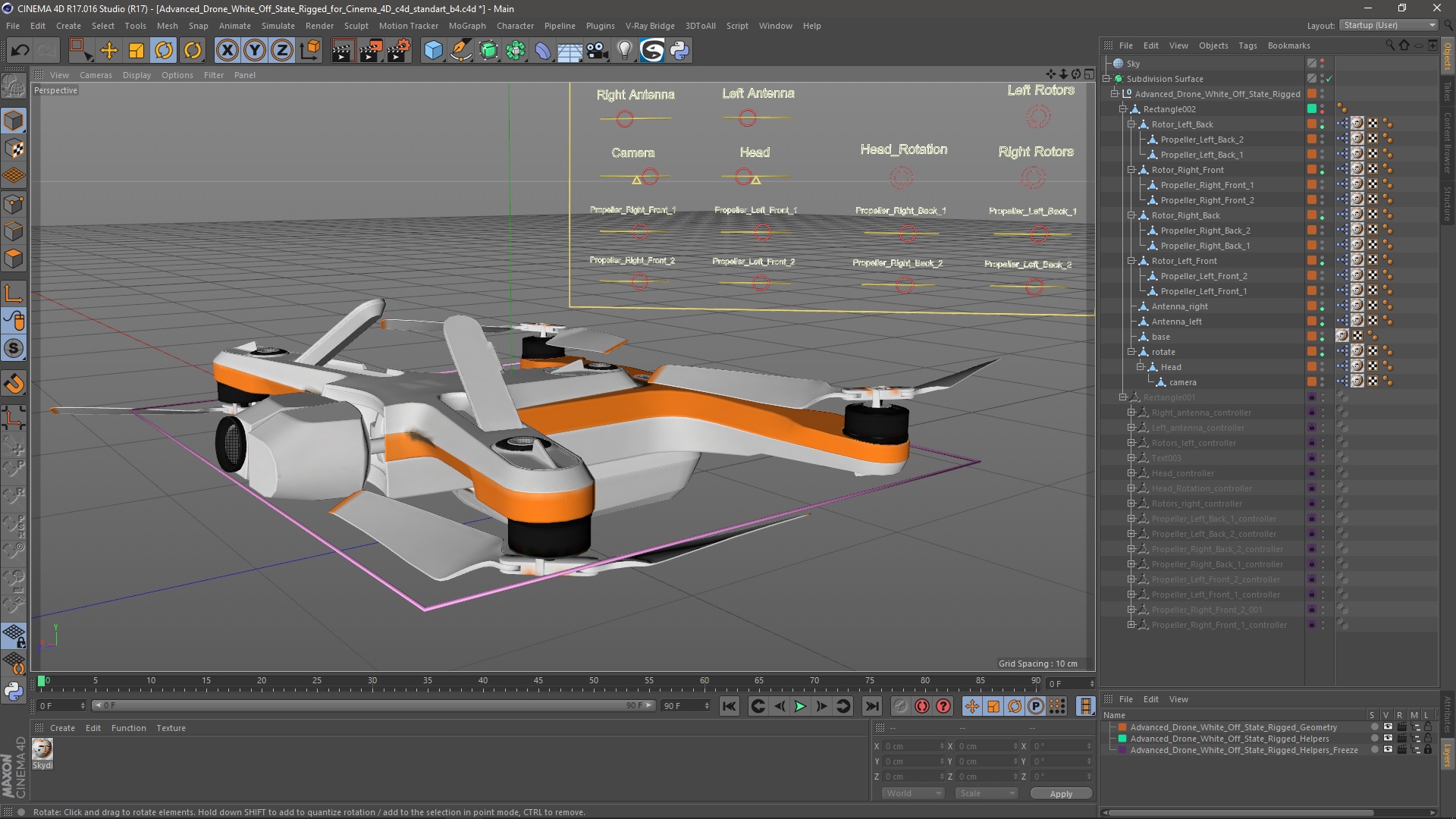Switch to Polygons mode
The width and height of the screenshot is (1456, 819).
(14, 259)
